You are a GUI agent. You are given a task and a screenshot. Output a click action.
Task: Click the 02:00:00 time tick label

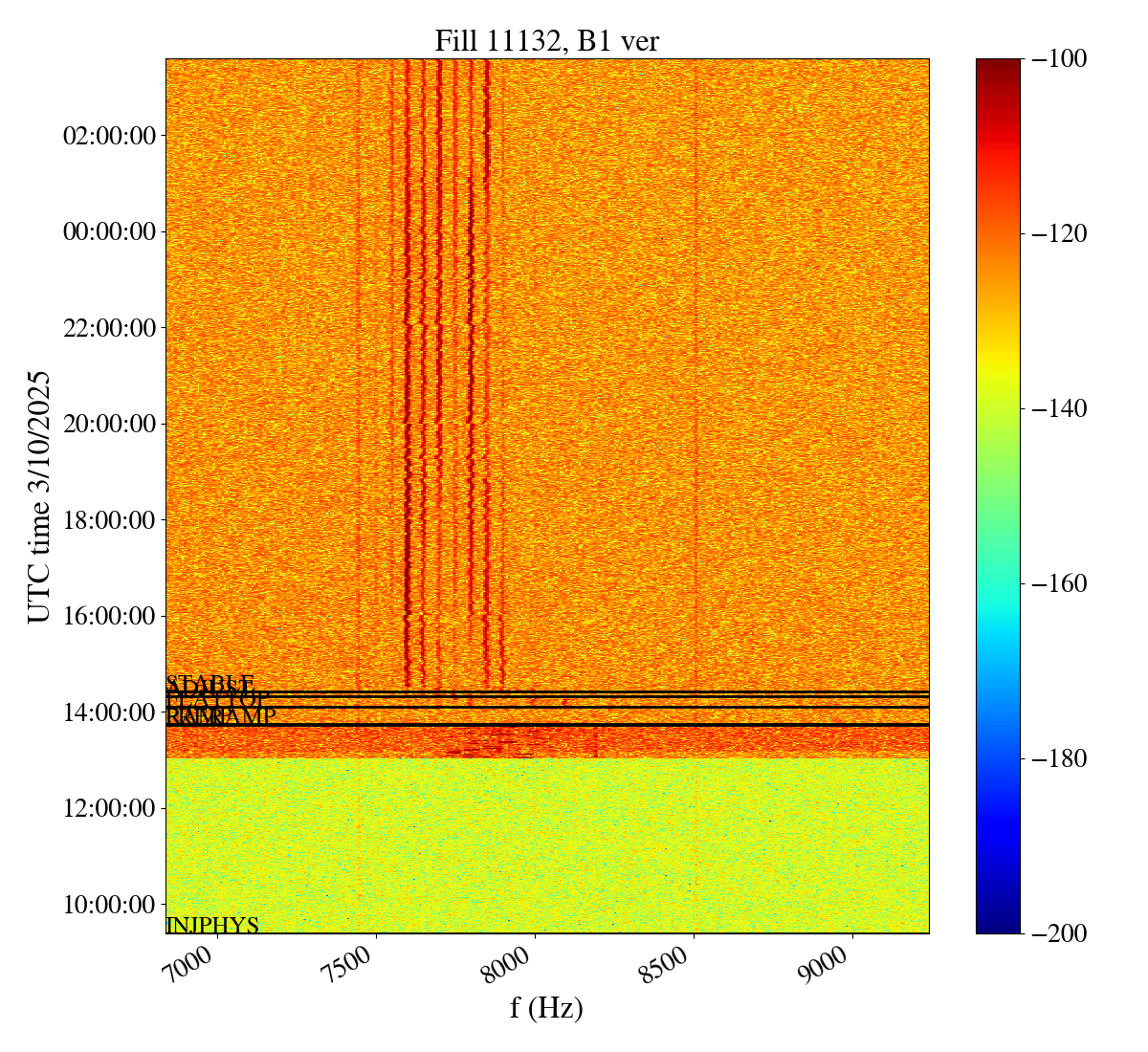click(109, 136)
